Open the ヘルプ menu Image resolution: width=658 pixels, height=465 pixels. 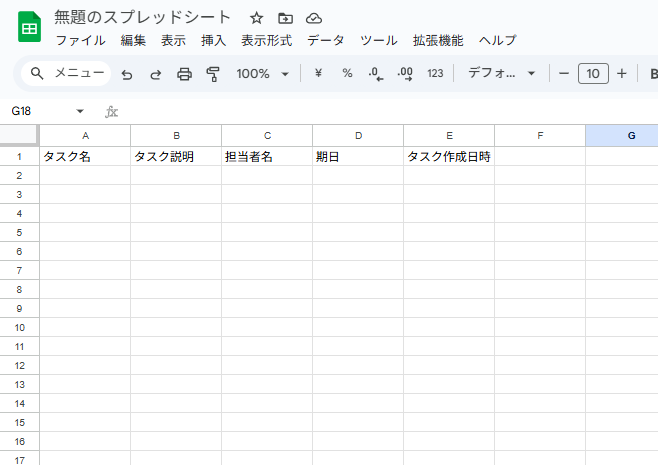pyautogui.click(x=497, y=40)
